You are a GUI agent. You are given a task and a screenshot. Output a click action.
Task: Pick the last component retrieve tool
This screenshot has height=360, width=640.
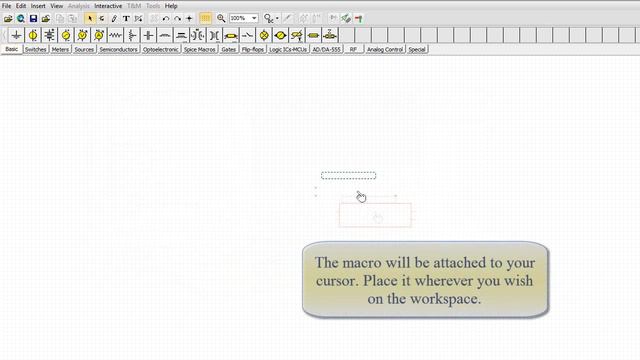pos(102,18)
